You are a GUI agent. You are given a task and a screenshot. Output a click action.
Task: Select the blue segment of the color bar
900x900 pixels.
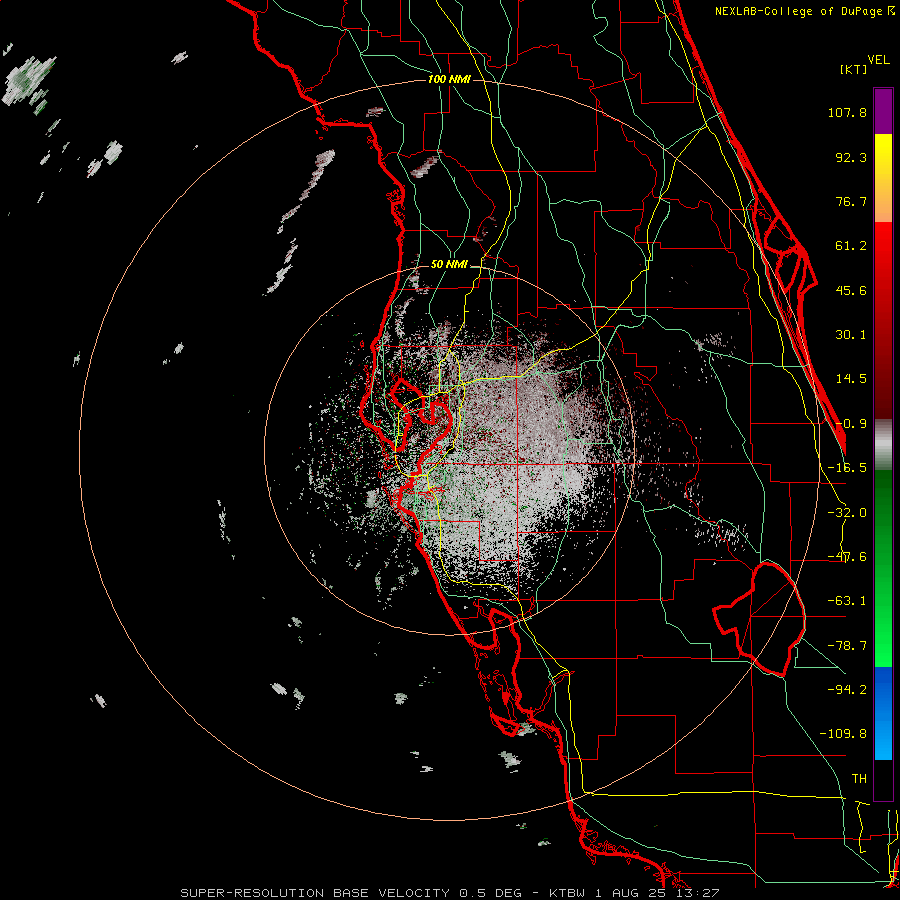(883, 713)
